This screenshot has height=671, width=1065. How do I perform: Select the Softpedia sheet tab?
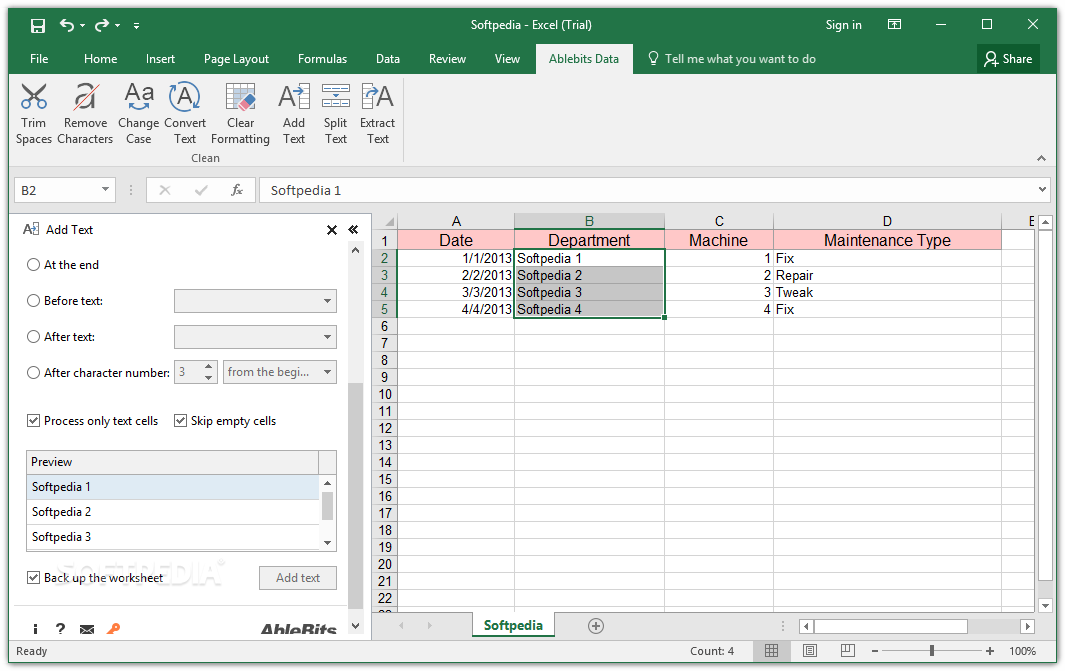(513, 625)
